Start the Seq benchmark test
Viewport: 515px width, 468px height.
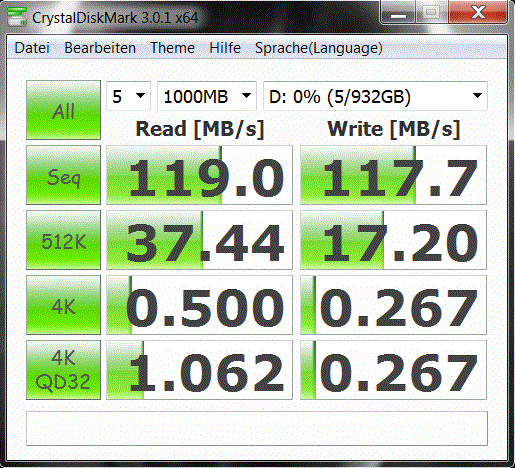tap(63, 175)
